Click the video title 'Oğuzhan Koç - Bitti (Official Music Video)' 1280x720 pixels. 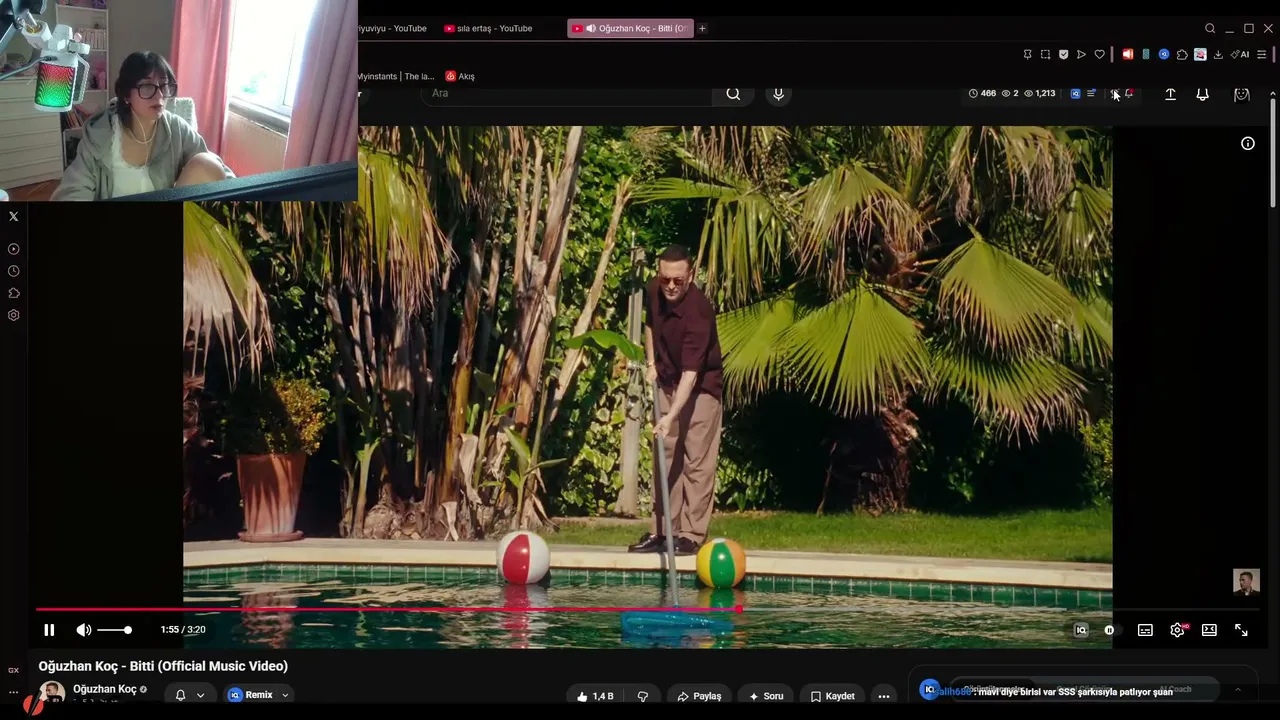click(x=163, y=666)
